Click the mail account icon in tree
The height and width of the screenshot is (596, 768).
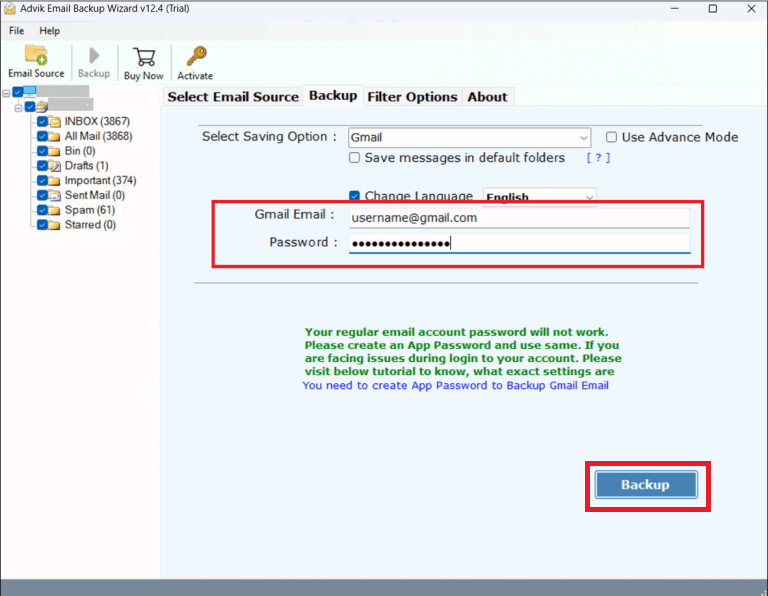42,106
